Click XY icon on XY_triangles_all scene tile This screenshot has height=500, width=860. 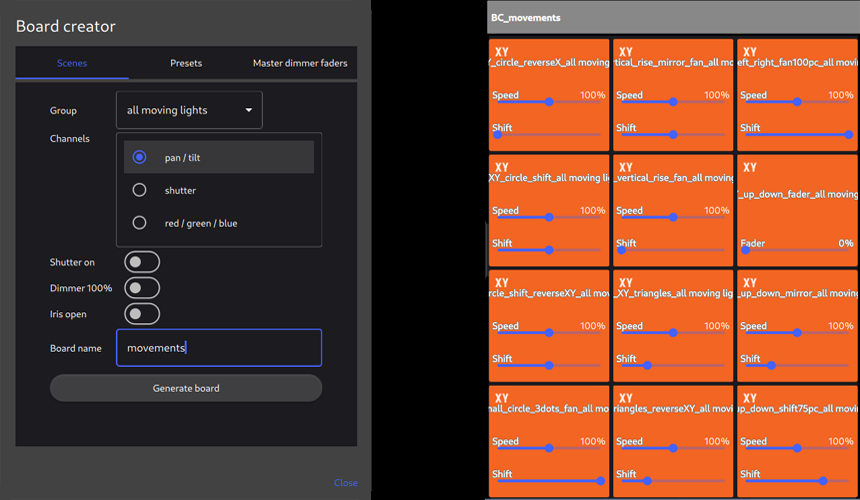click(x=626, y=283)
